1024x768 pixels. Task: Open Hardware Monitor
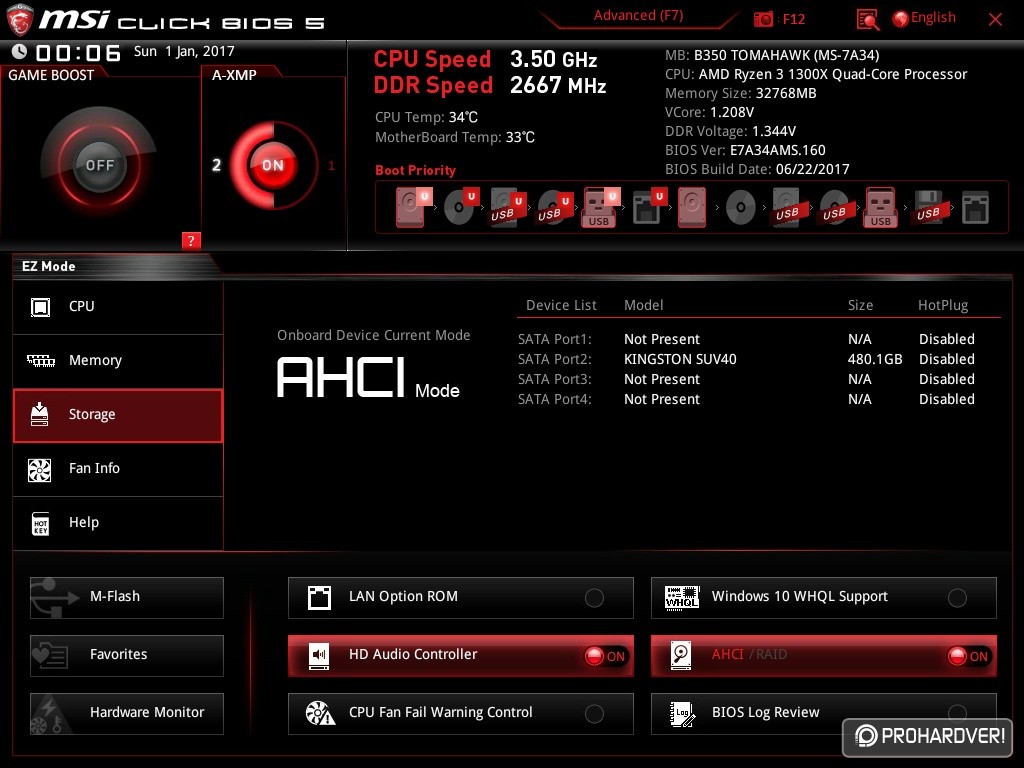127,714
